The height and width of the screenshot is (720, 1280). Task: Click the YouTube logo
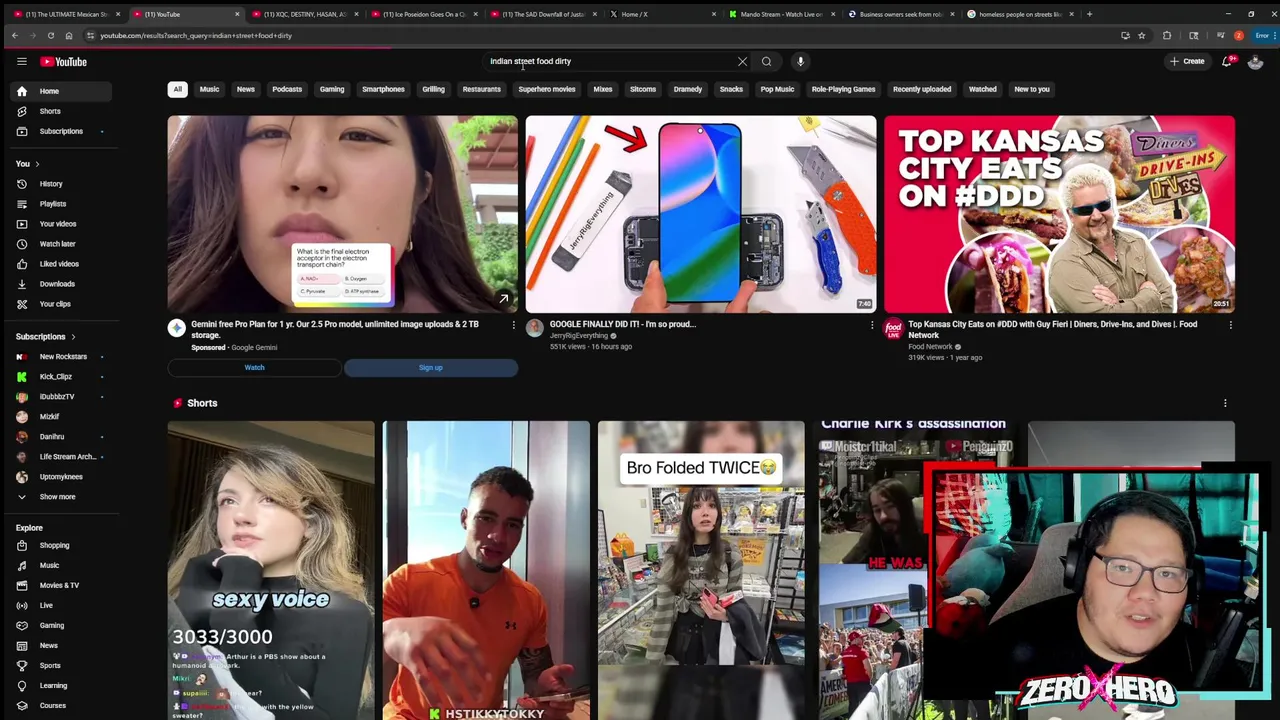(63, 61)
